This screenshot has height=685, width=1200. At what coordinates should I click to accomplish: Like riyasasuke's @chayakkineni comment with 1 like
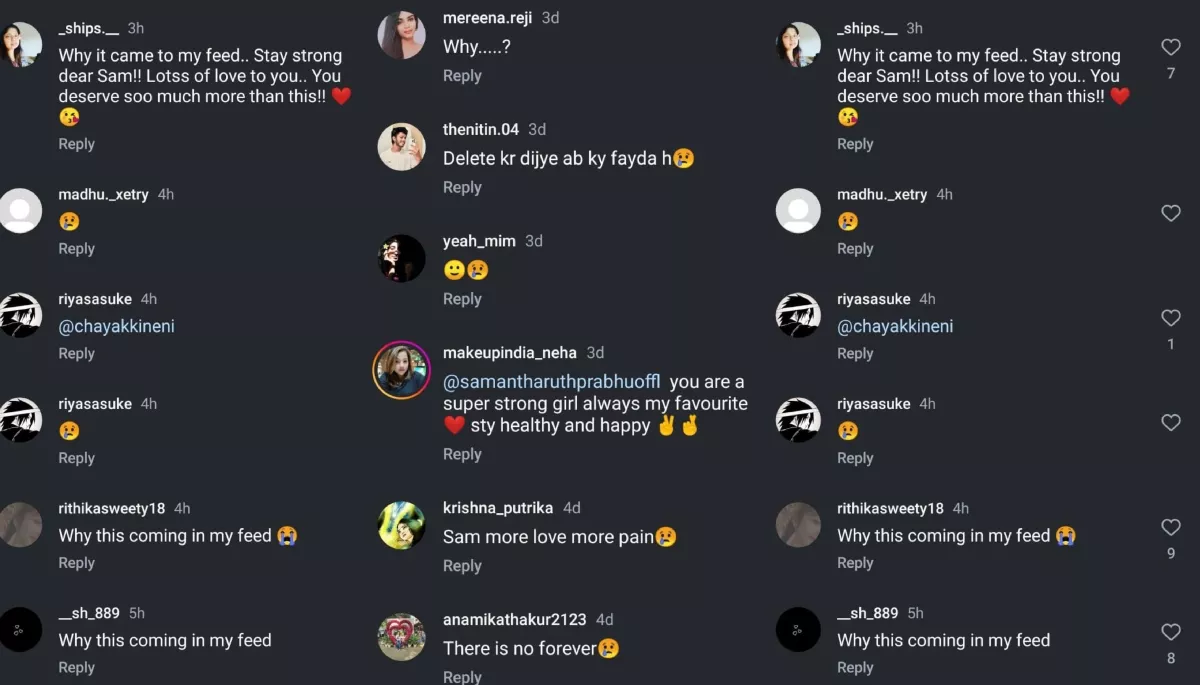[1171, 318]
